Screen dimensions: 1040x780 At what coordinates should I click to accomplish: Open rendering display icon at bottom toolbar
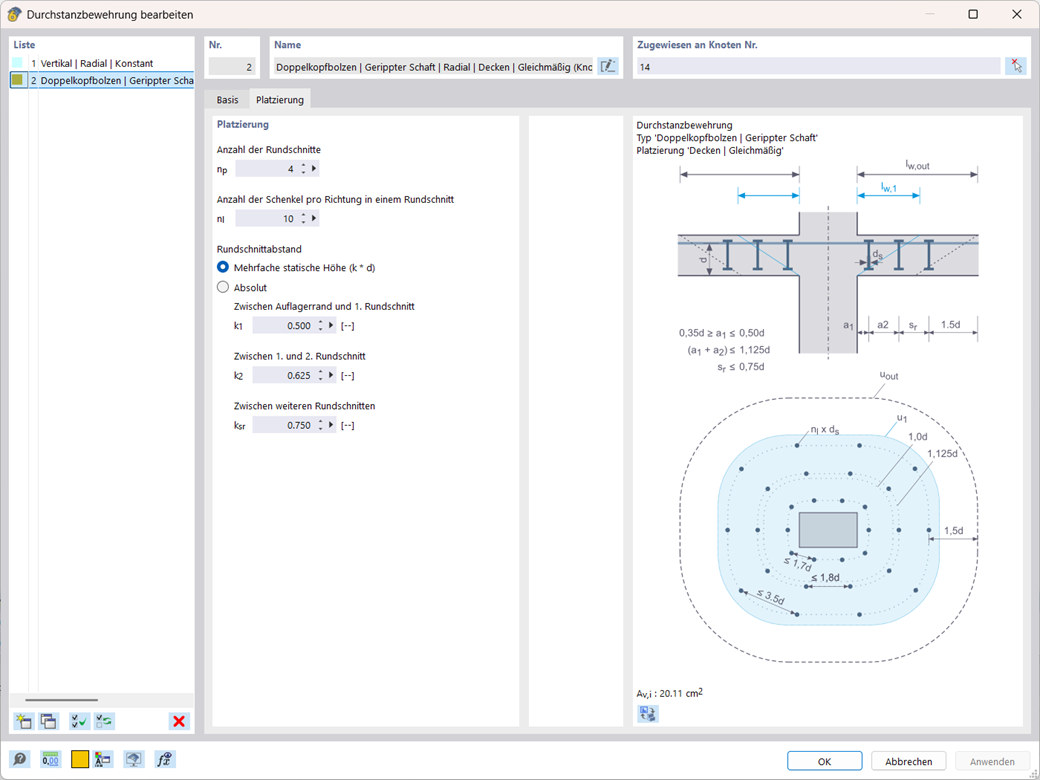coord(133,759)
